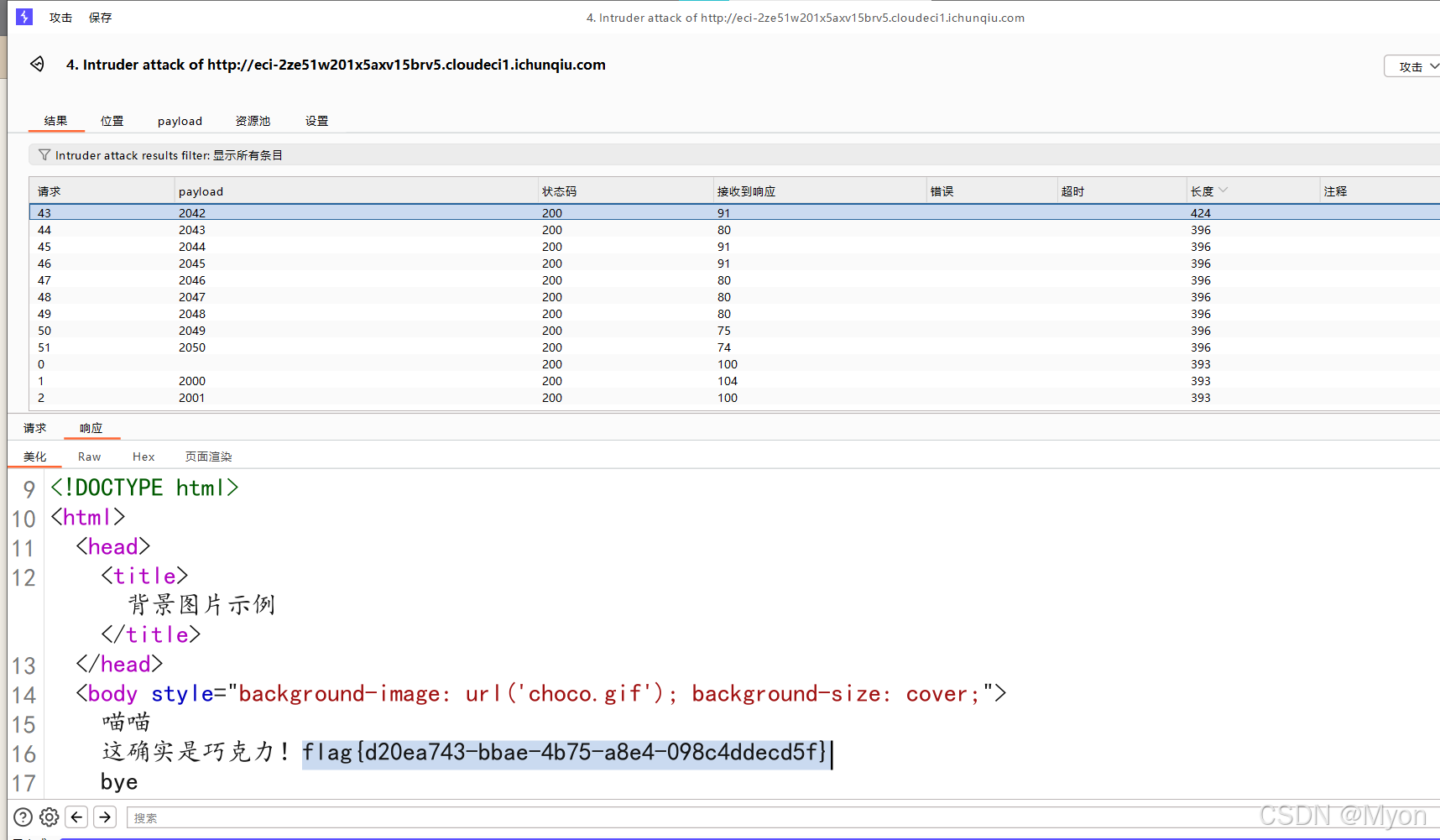Select result row with payload 2001

pos(734,398)
